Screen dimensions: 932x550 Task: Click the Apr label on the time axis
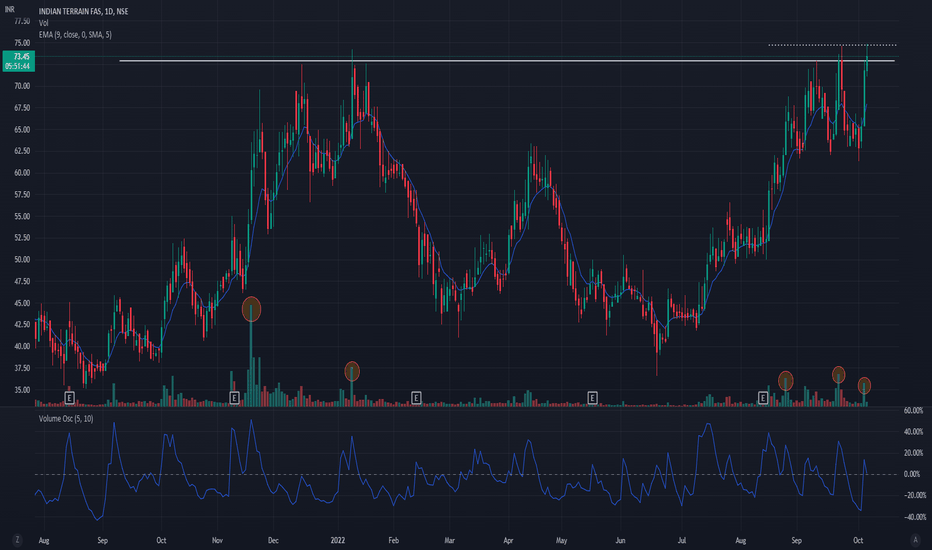508,540
